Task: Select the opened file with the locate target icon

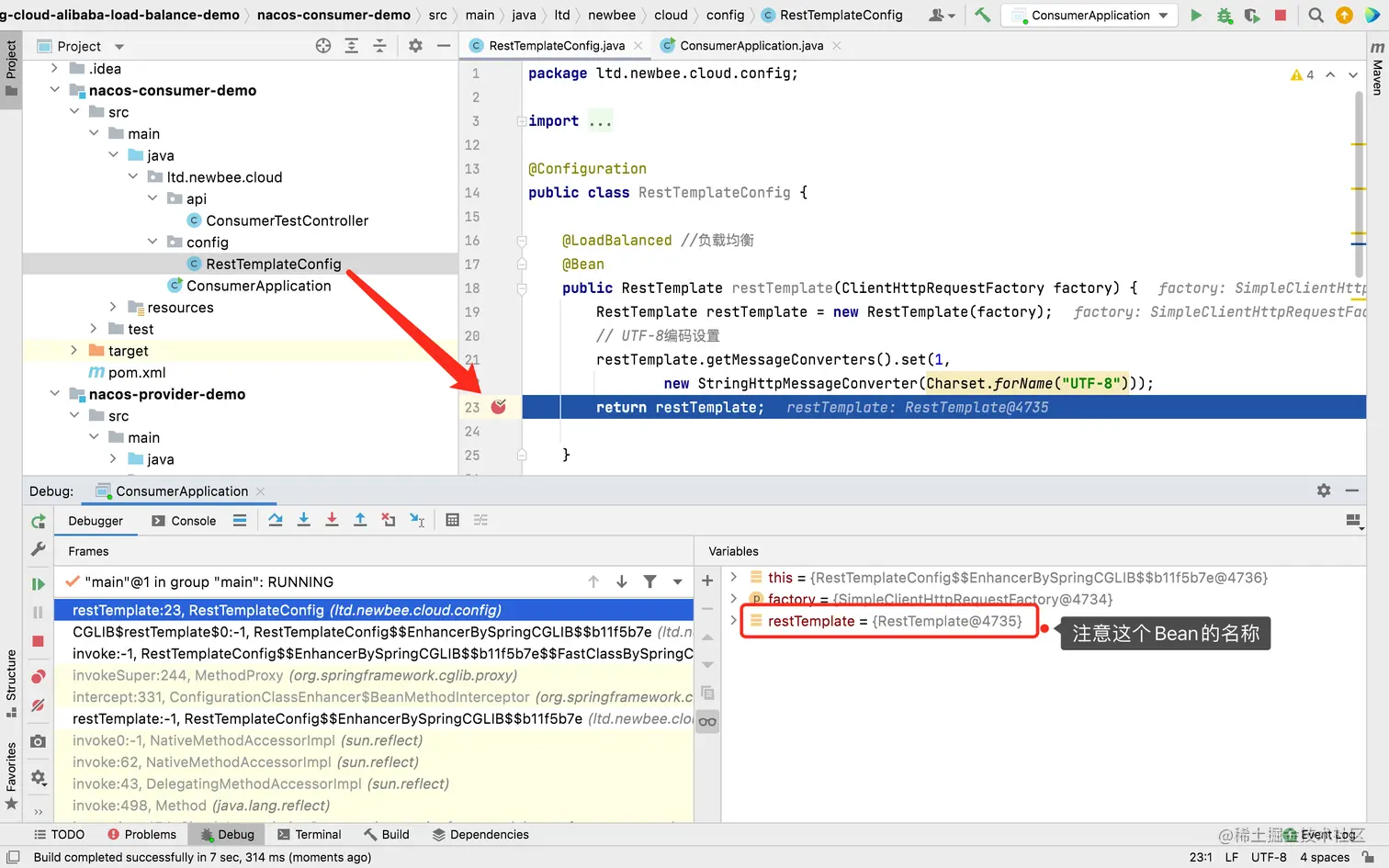Action: (x=323, y=46)
